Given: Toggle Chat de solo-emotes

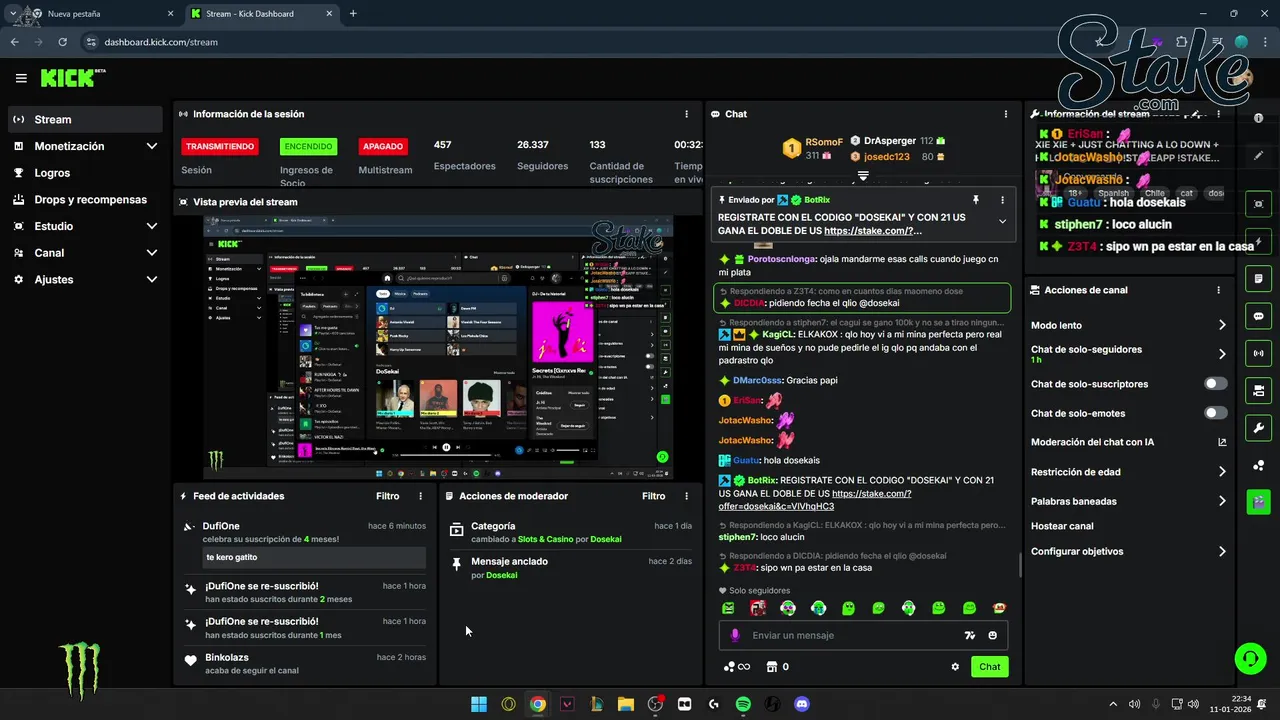Looking at the screenshot, I should coord(1216,413).
